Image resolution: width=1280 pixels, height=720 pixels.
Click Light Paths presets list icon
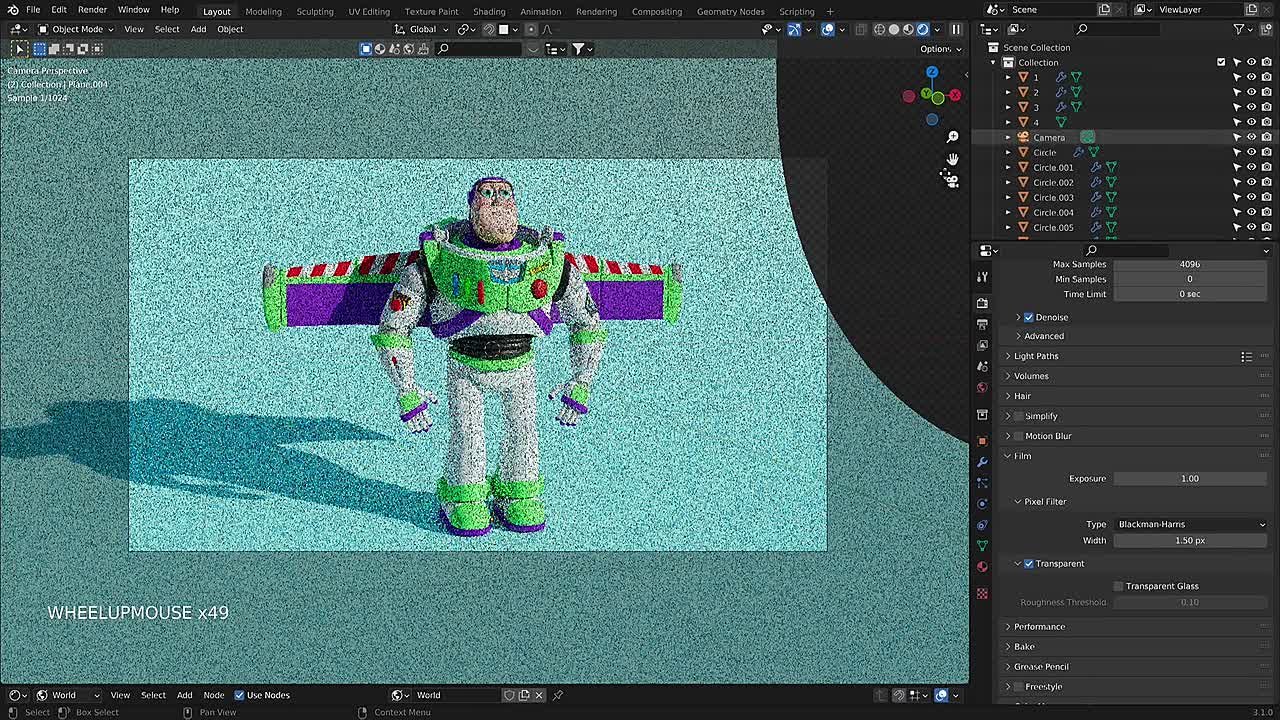pos(1246,356)
